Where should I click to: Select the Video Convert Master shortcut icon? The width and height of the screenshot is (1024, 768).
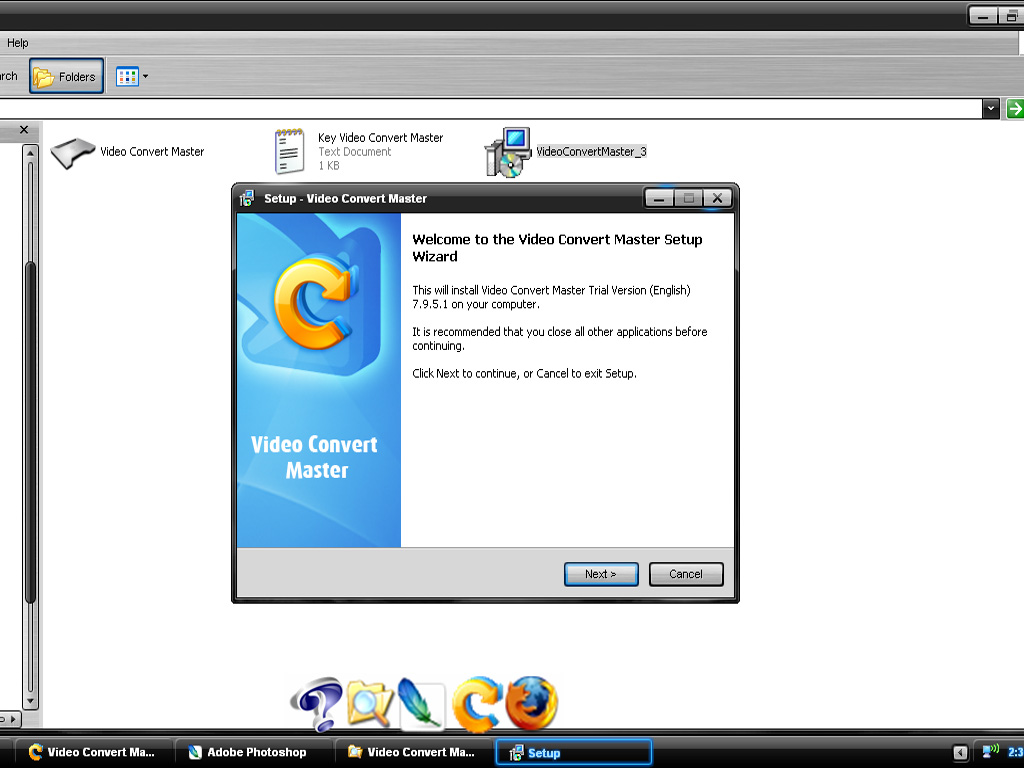pos(72,152)
